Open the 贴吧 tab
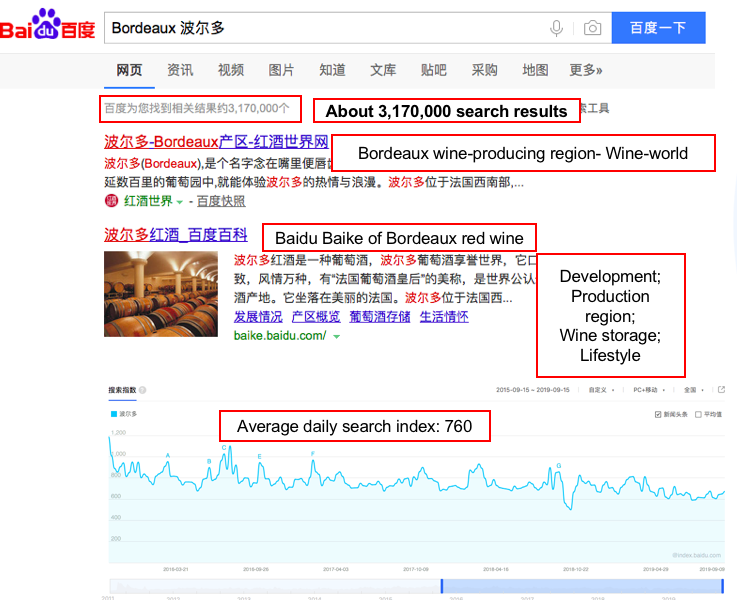 coord(433,70)
